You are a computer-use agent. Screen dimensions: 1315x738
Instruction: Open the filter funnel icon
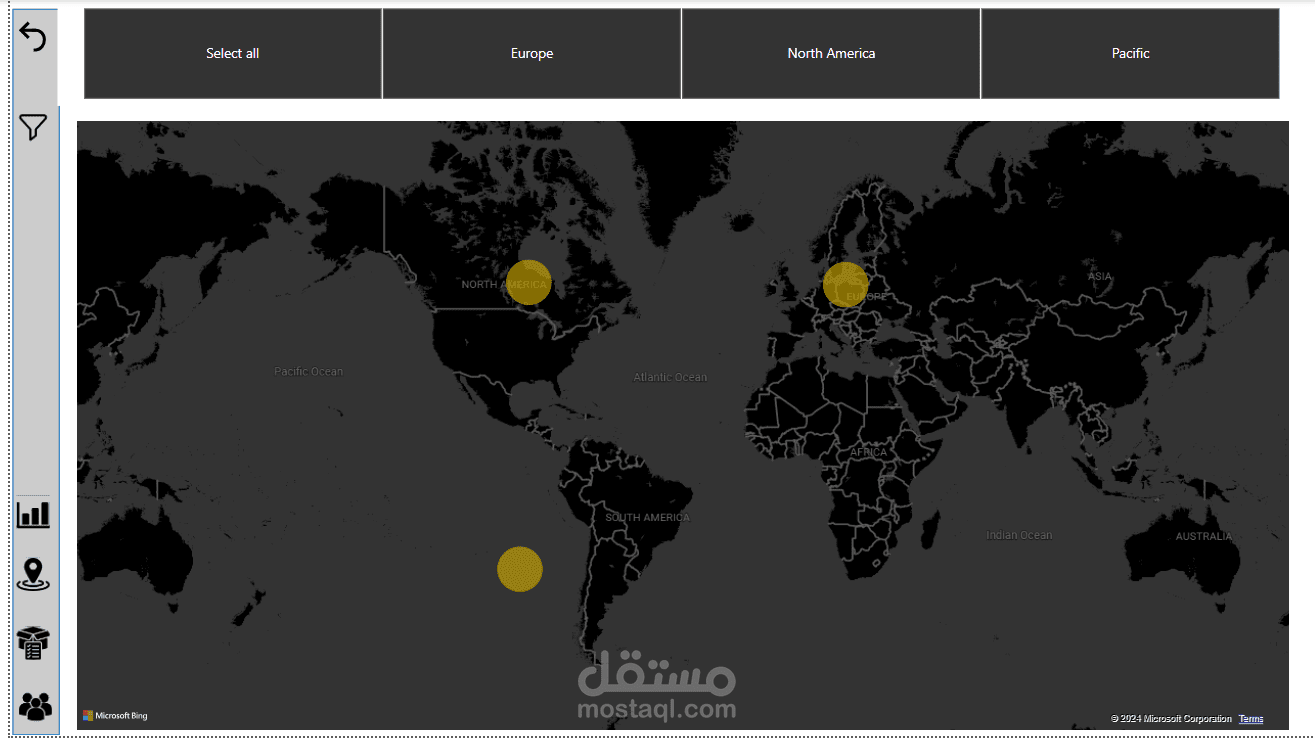pyautogui.click(x=33, y=127)
